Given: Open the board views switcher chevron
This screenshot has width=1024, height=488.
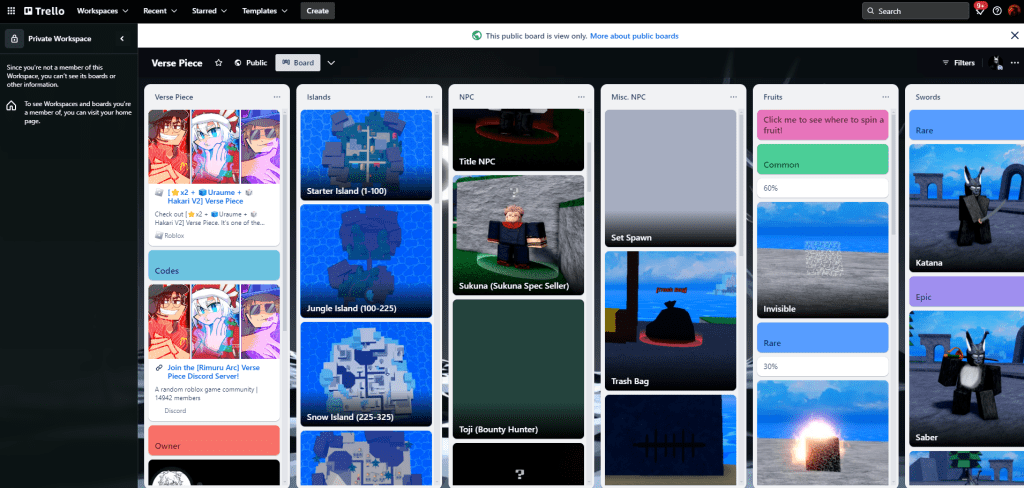Looking at the screenshot, I should [331, 62].
